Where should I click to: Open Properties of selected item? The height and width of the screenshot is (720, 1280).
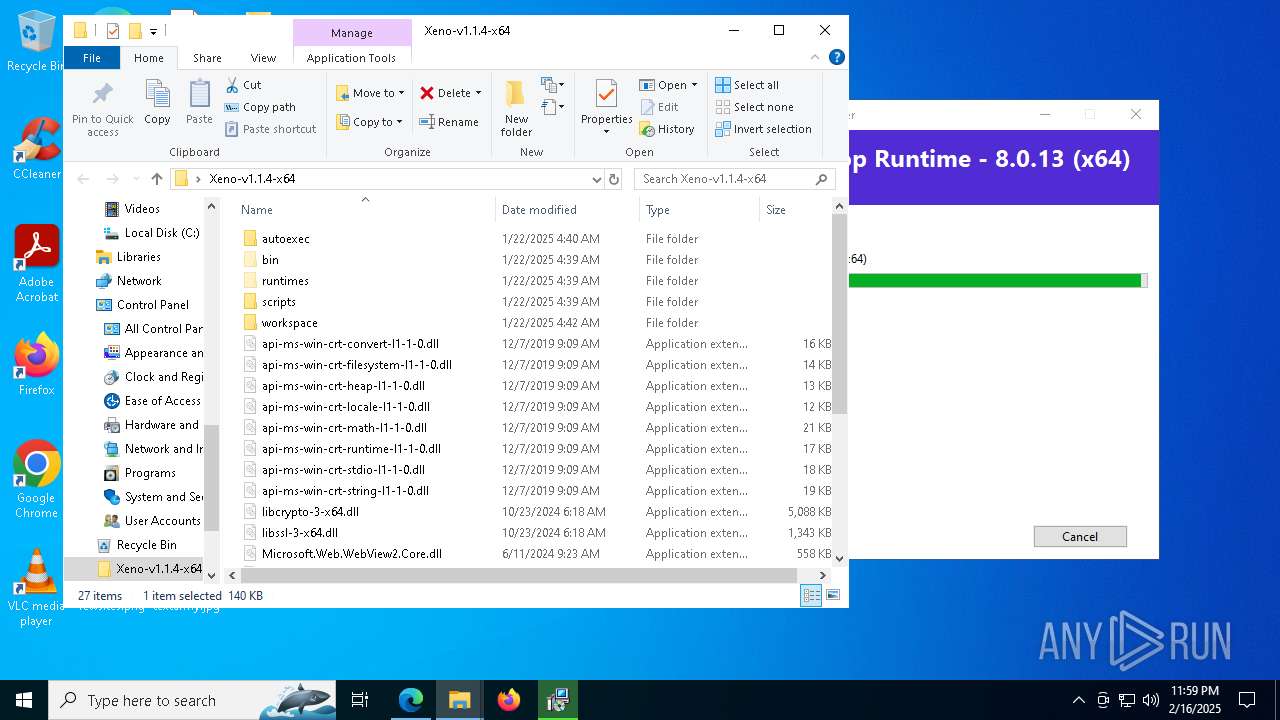tap(606, 108)
